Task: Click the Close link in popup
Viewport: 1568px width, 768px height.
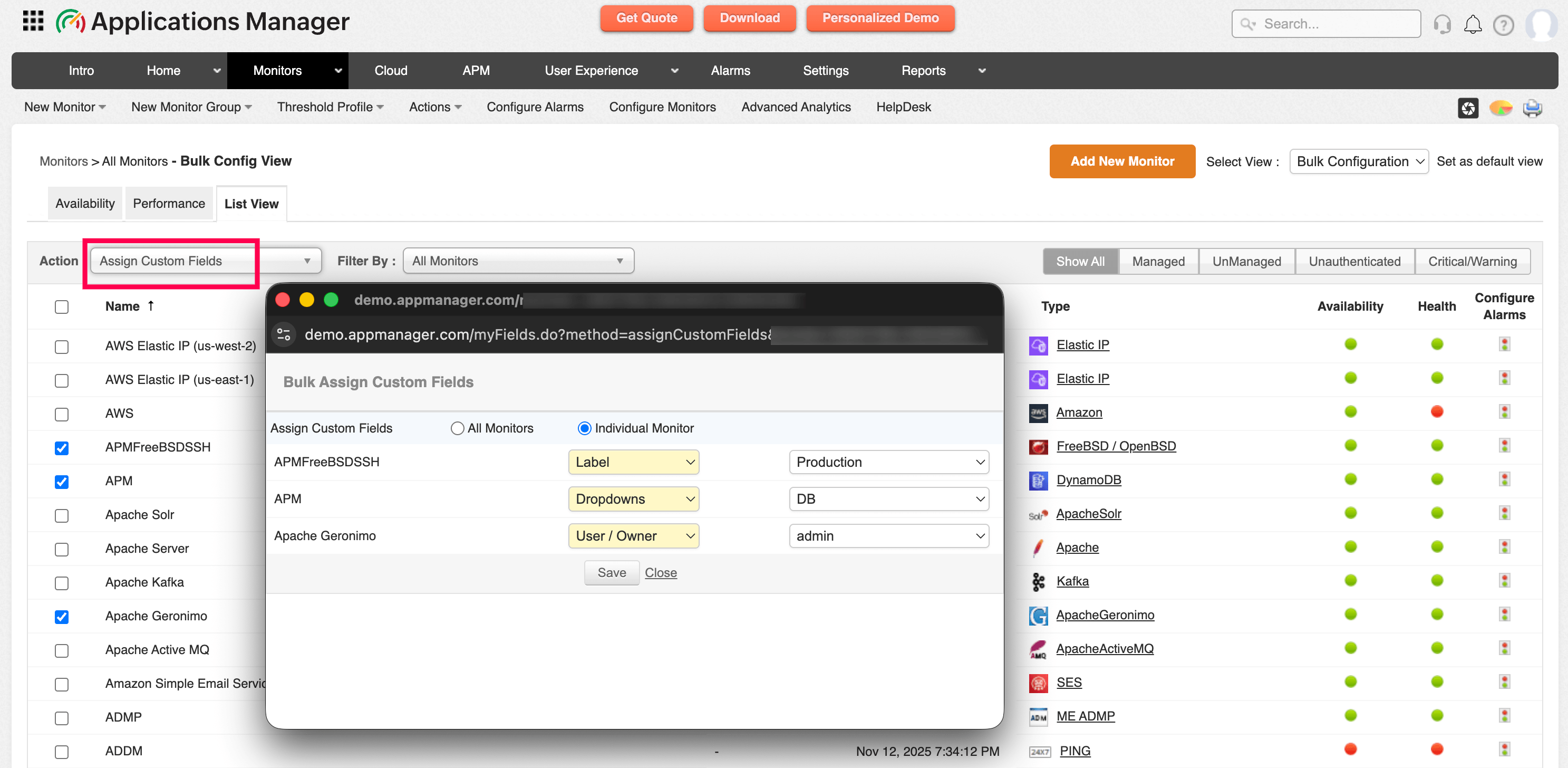Action: [x=661, y=572]
